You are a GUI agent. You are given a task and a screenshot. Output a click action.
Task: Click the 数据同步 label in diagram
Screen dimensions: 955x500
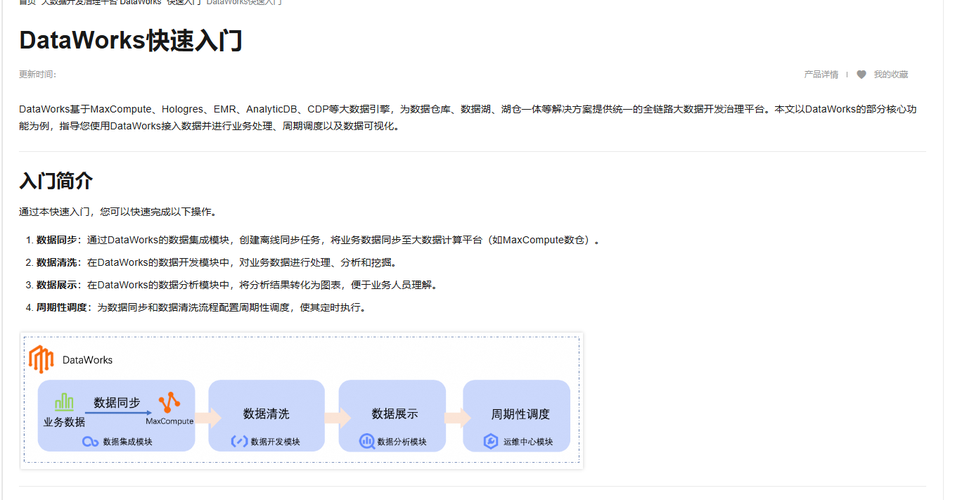pos(117,403)
